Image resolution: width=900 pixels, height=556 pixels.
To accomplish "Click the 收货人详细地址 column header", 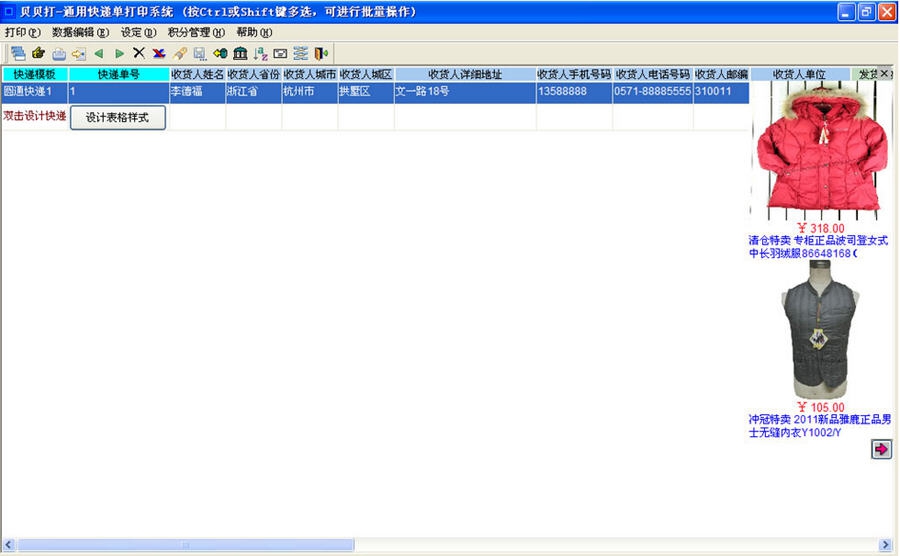I will (465, 74).
